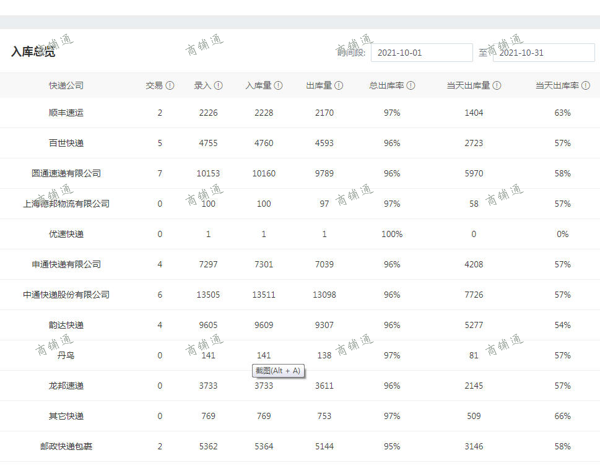Click the info icon next to 交易

170,86
